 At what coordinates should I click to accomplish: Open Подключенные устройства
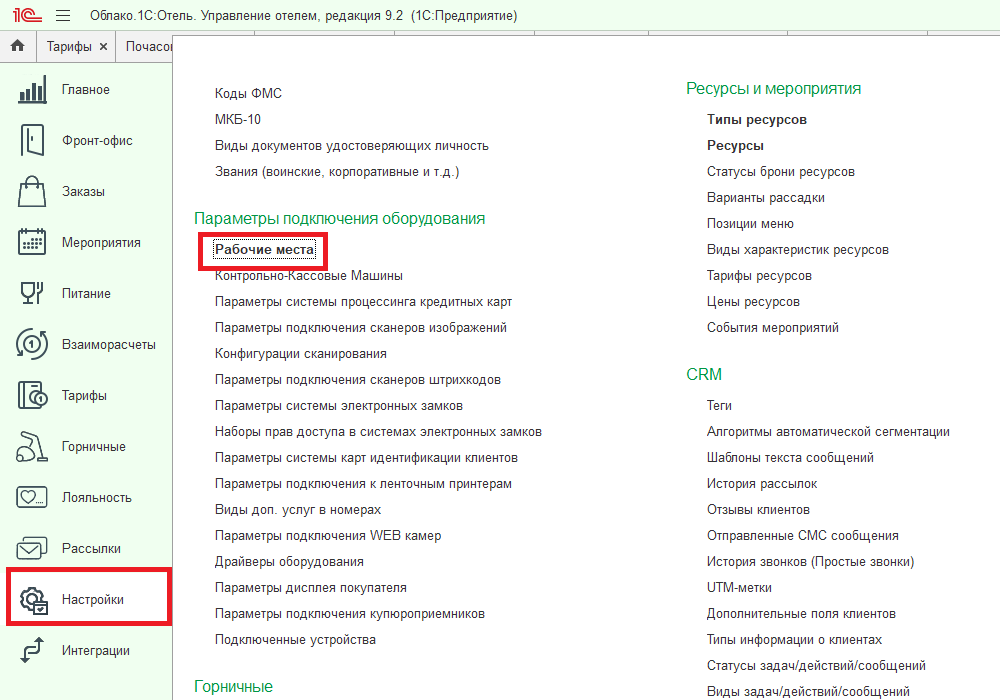pos(295,640)
